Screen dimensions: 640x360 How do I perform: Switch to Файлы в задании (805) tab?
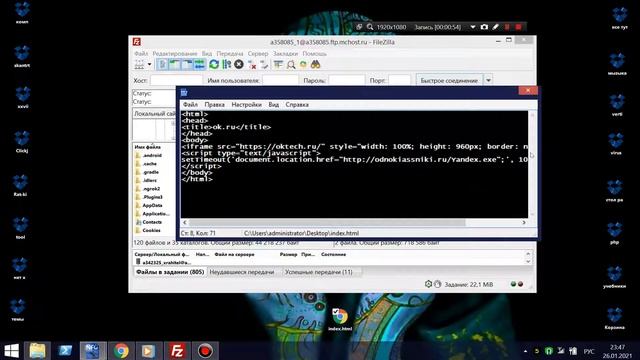point(170,272)
